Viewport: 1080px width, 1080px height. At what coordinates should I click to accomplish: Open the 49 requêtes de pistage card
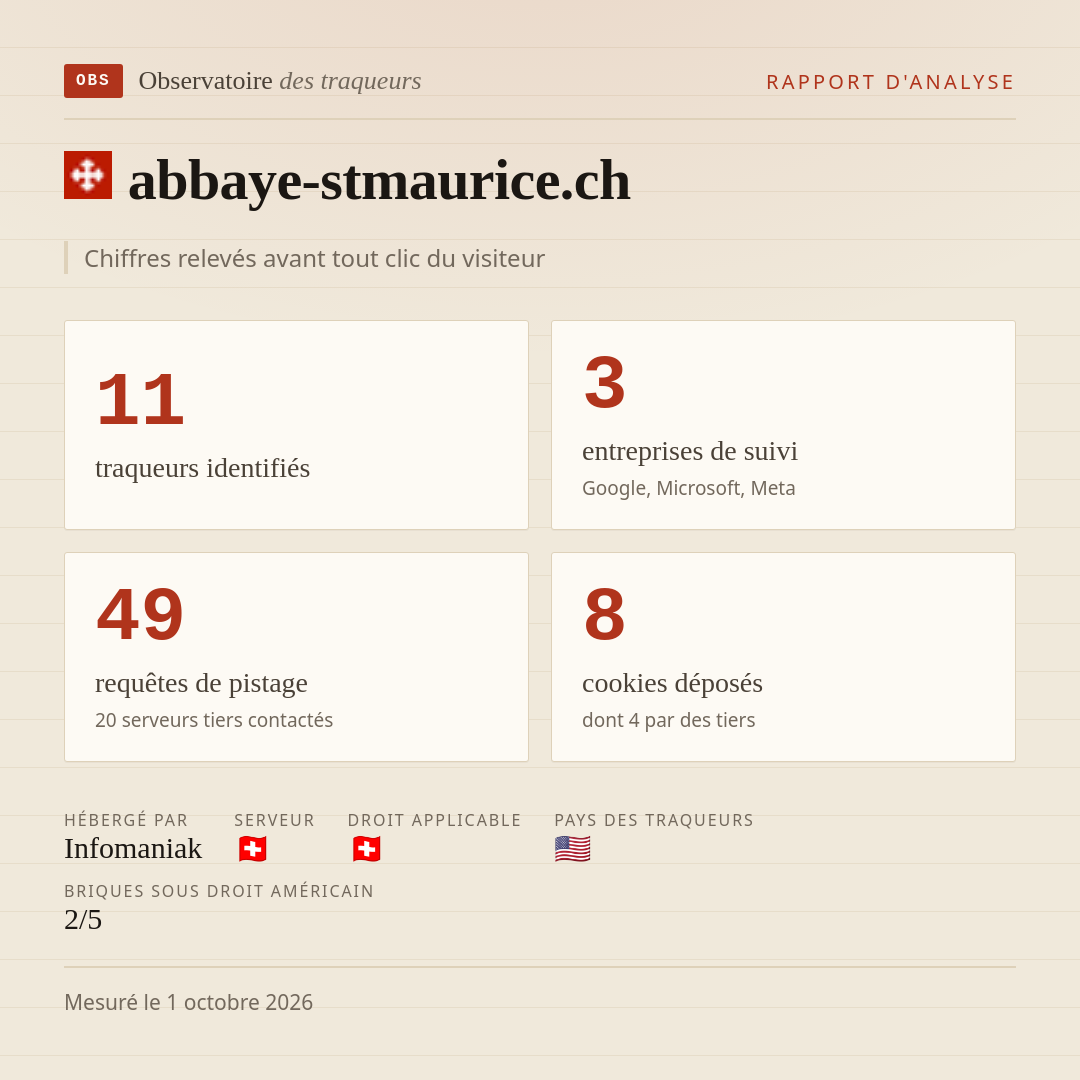click(296, 657)
